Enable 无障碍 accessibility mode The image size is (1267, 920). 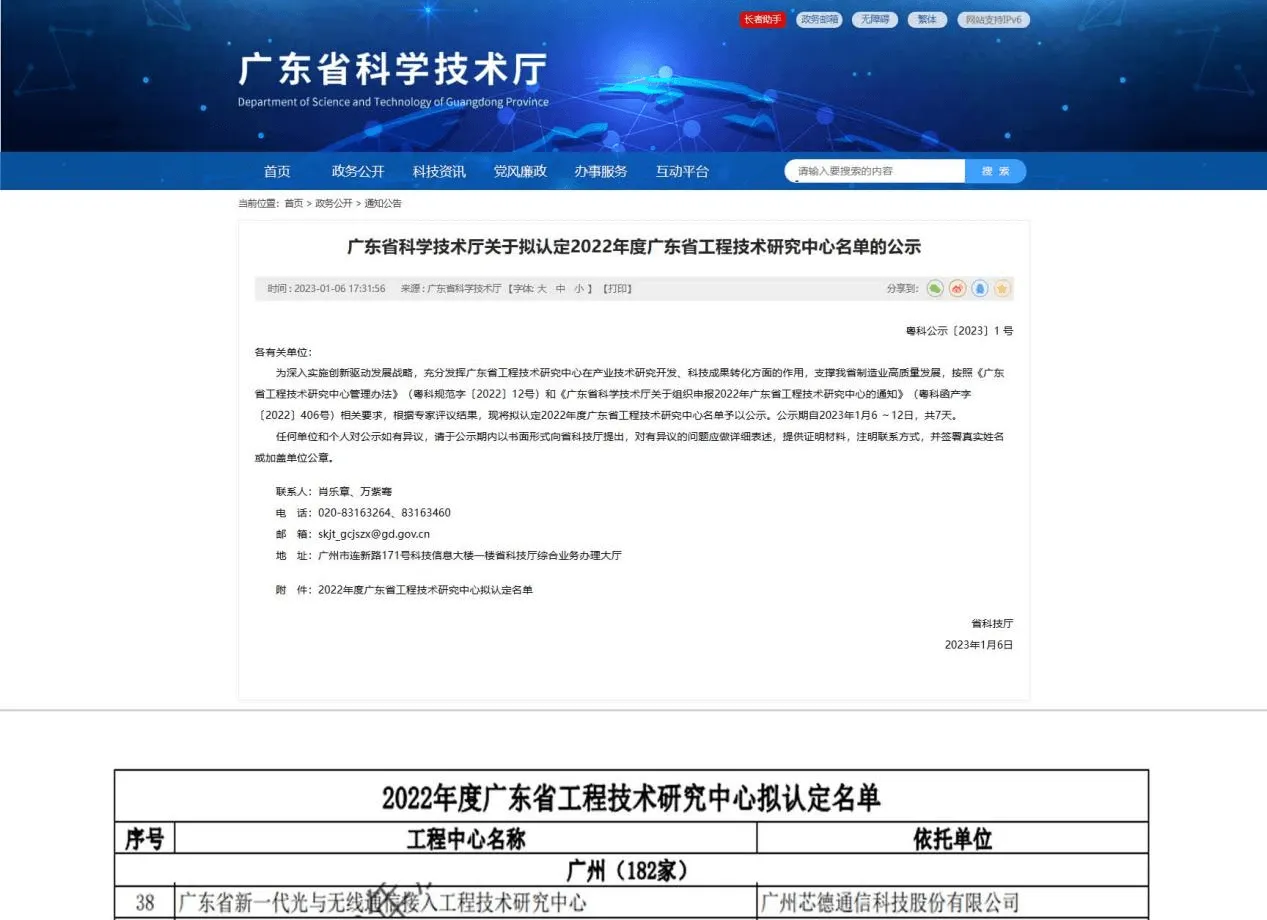875,20
